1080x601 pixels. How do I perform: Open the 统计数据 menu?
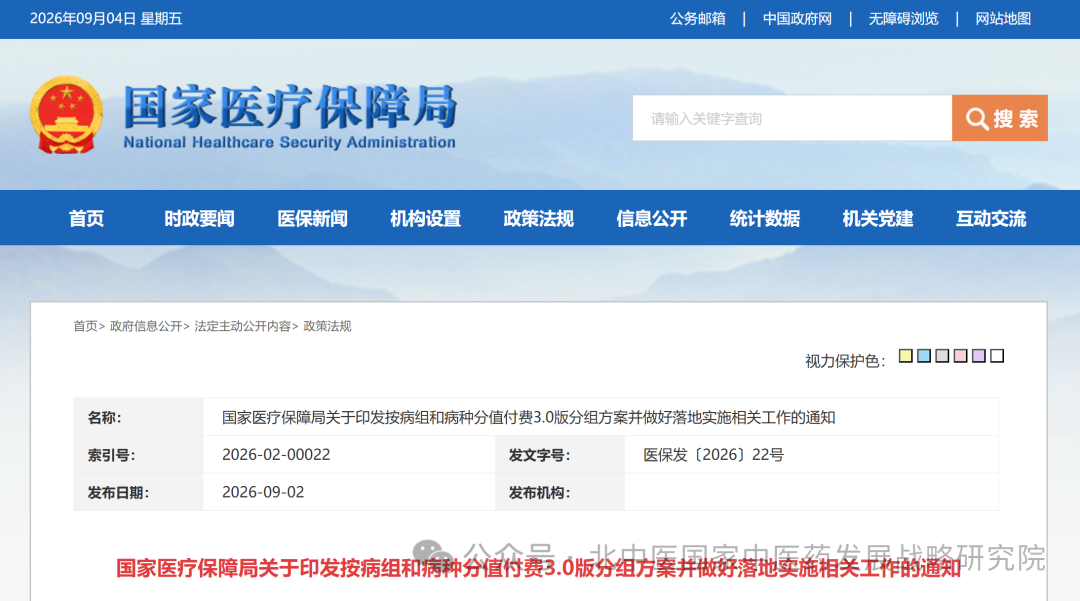(x=765, y=218)
